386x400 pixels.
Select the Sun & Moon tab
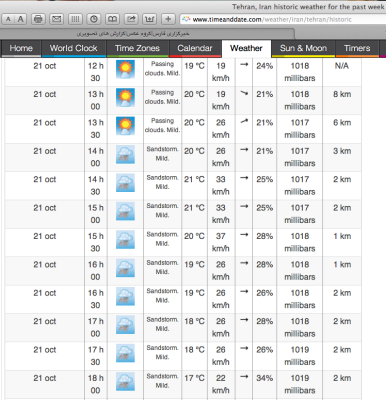tap(303, 48)
